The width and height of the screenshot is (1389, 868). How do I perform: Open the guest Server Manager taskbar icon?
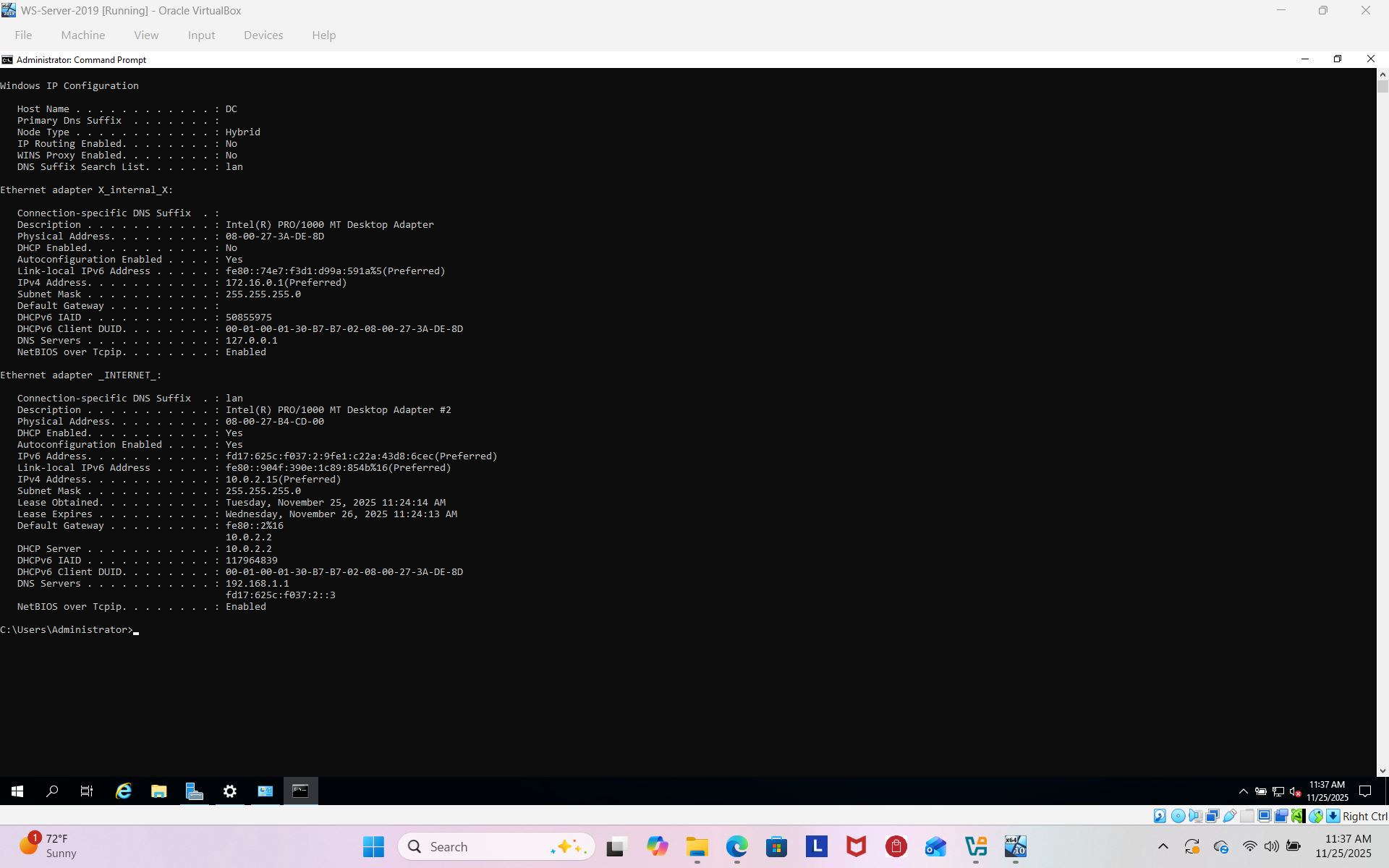click(195, 791)
